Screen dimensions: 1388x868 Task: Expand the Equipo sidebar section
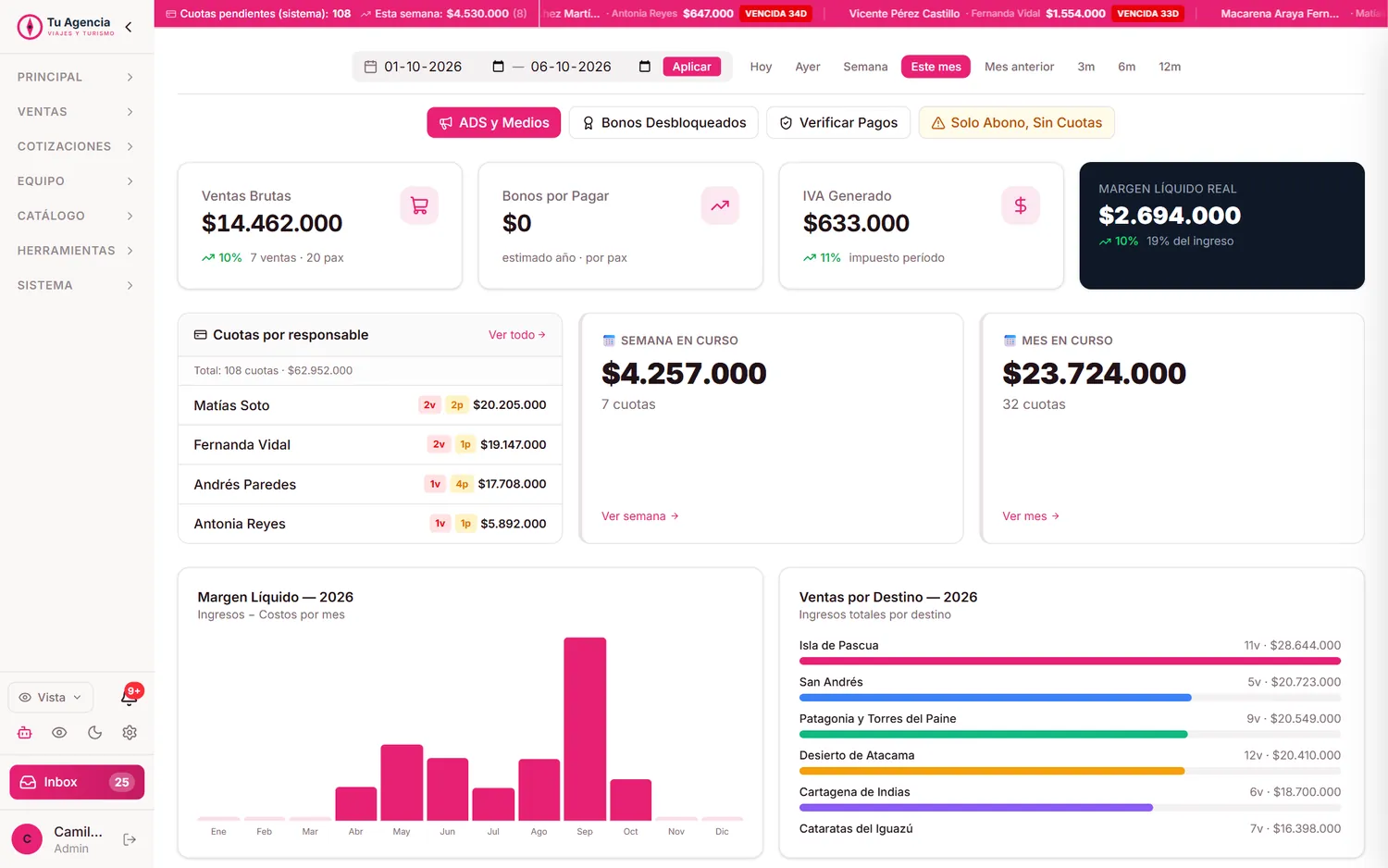click(76, 181)
